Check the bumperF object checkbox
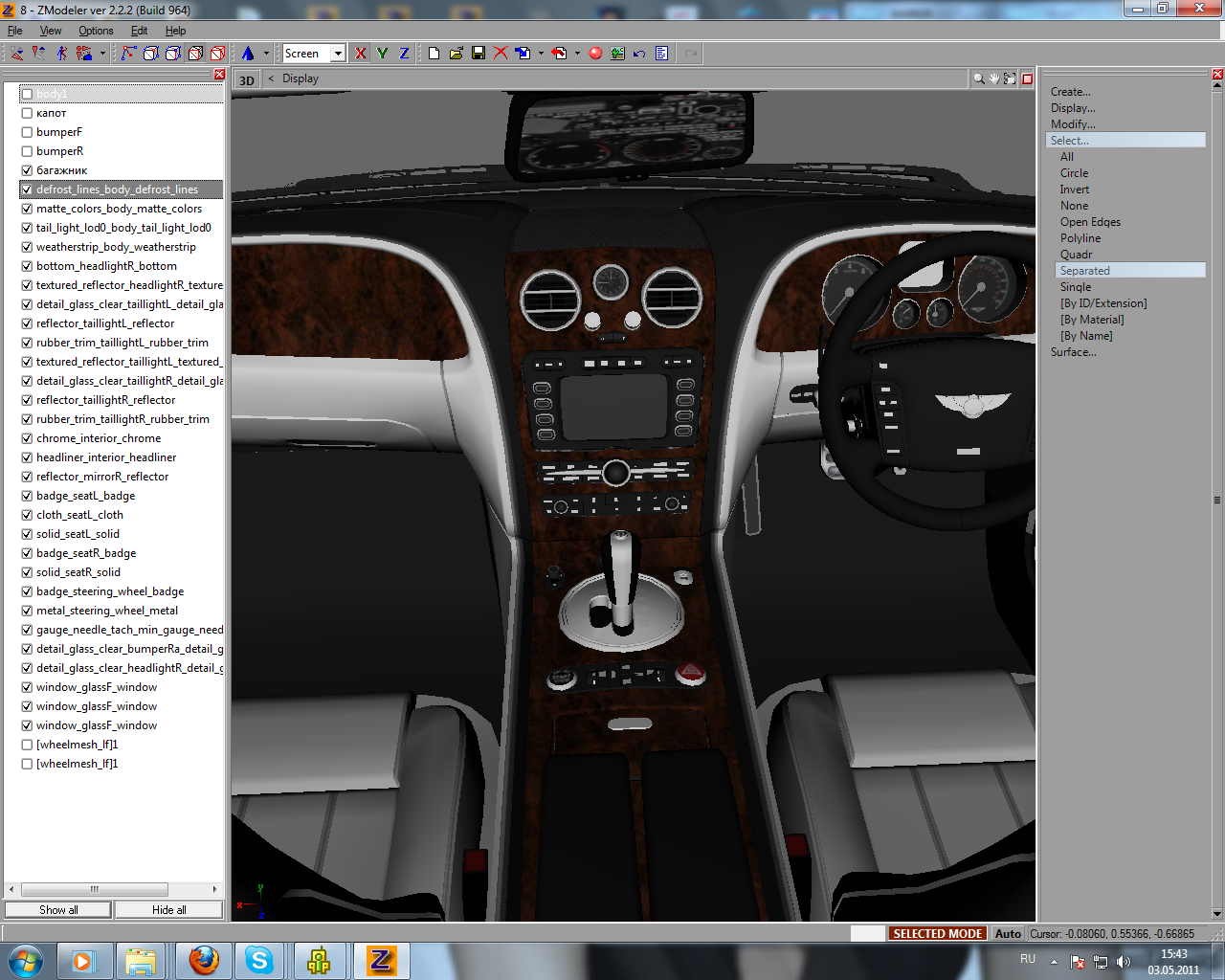 coord(27,132)
